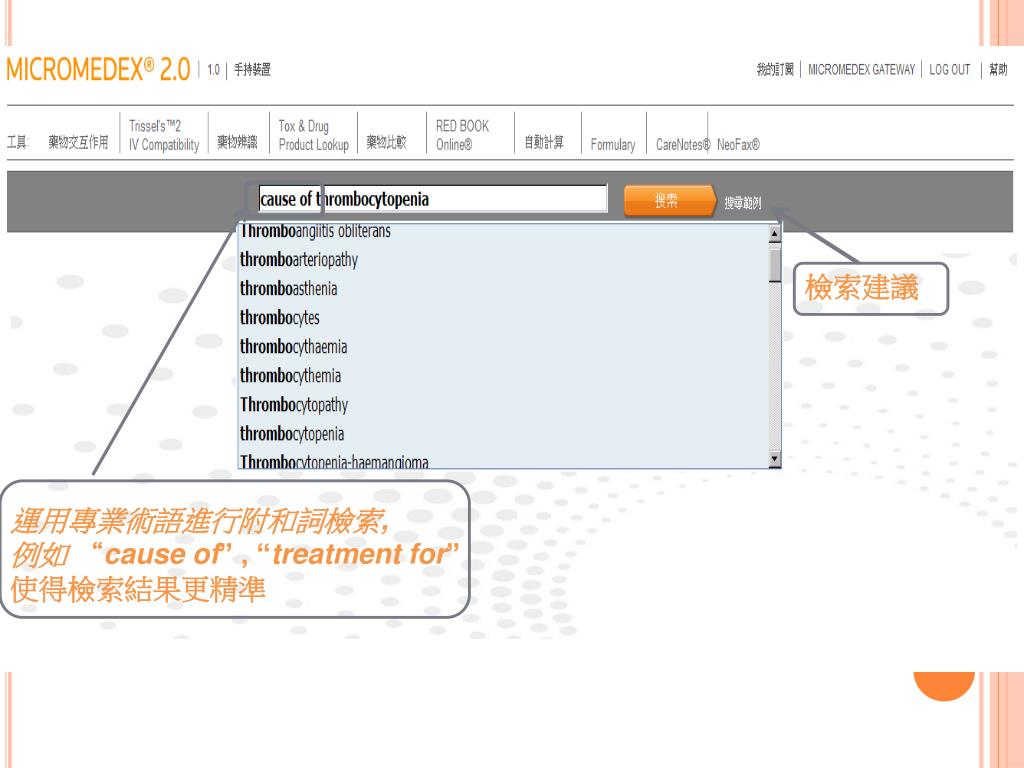Select suggestion thrombocythemia
Image resolution: width=1024 pixels, height=768 pixels.
(x=503, y=376)
